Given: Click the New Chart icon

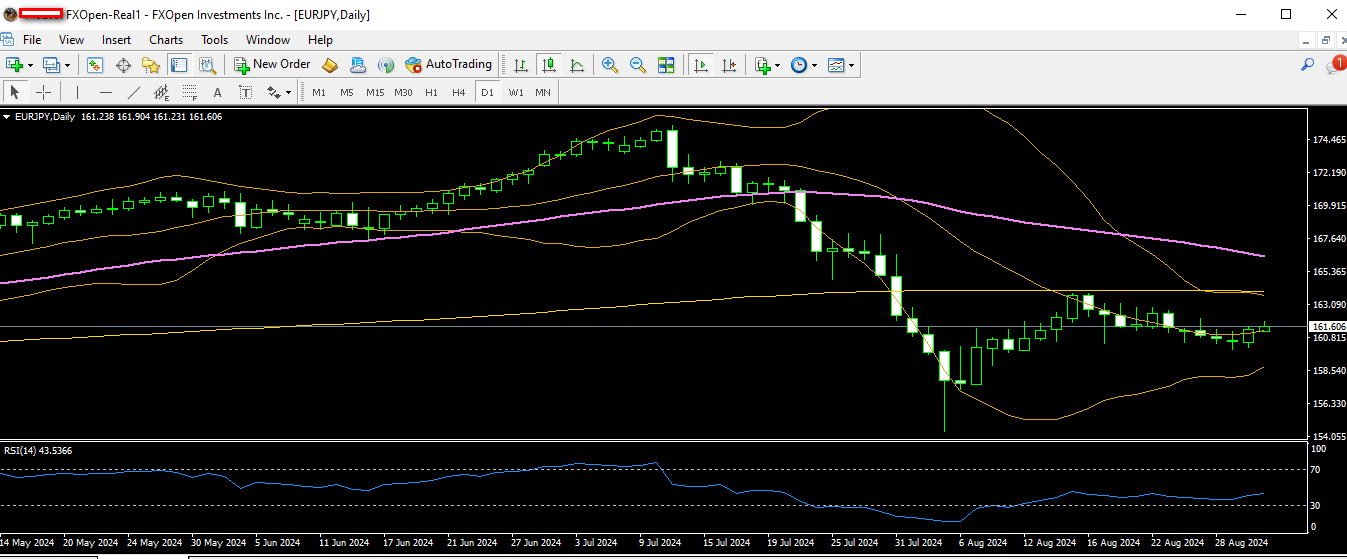Looking at the screenshot, I should (15, 65).
